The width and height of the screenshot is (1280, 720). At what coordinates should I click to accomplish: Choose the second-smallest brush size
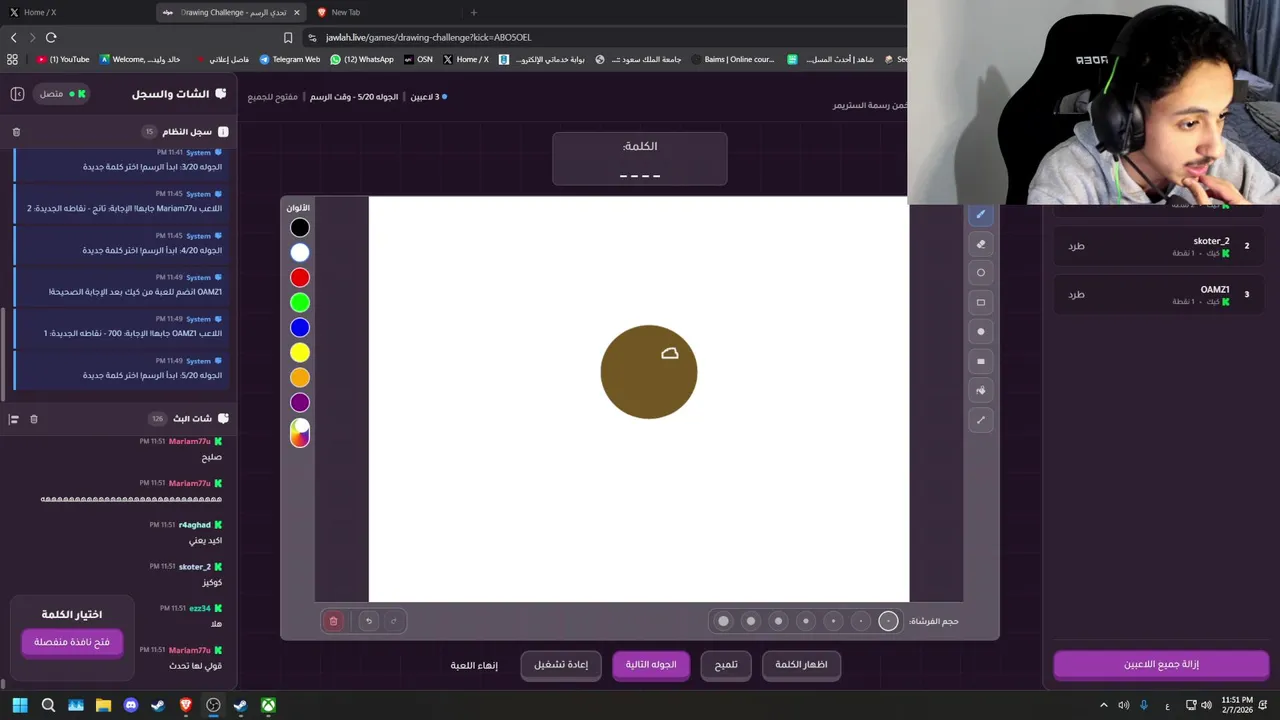pos(861,621)
